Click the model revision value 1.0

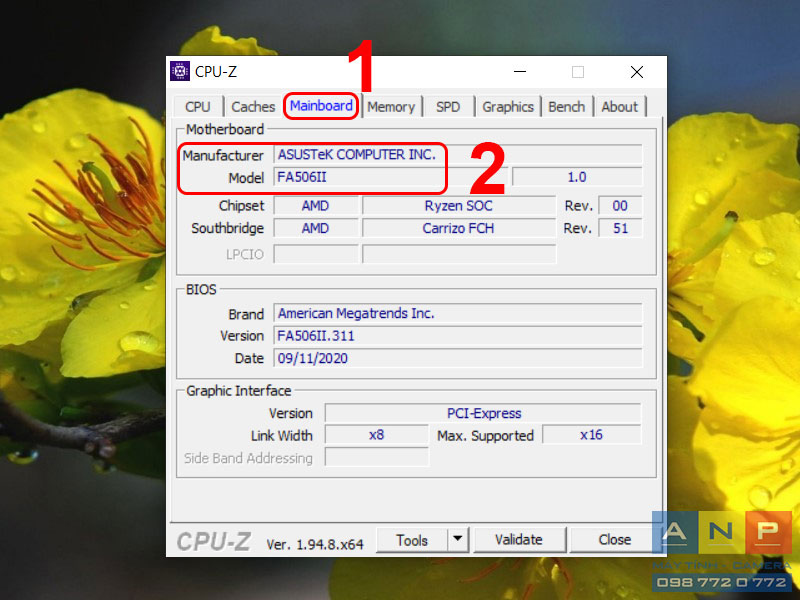click(x=577, y=177)
